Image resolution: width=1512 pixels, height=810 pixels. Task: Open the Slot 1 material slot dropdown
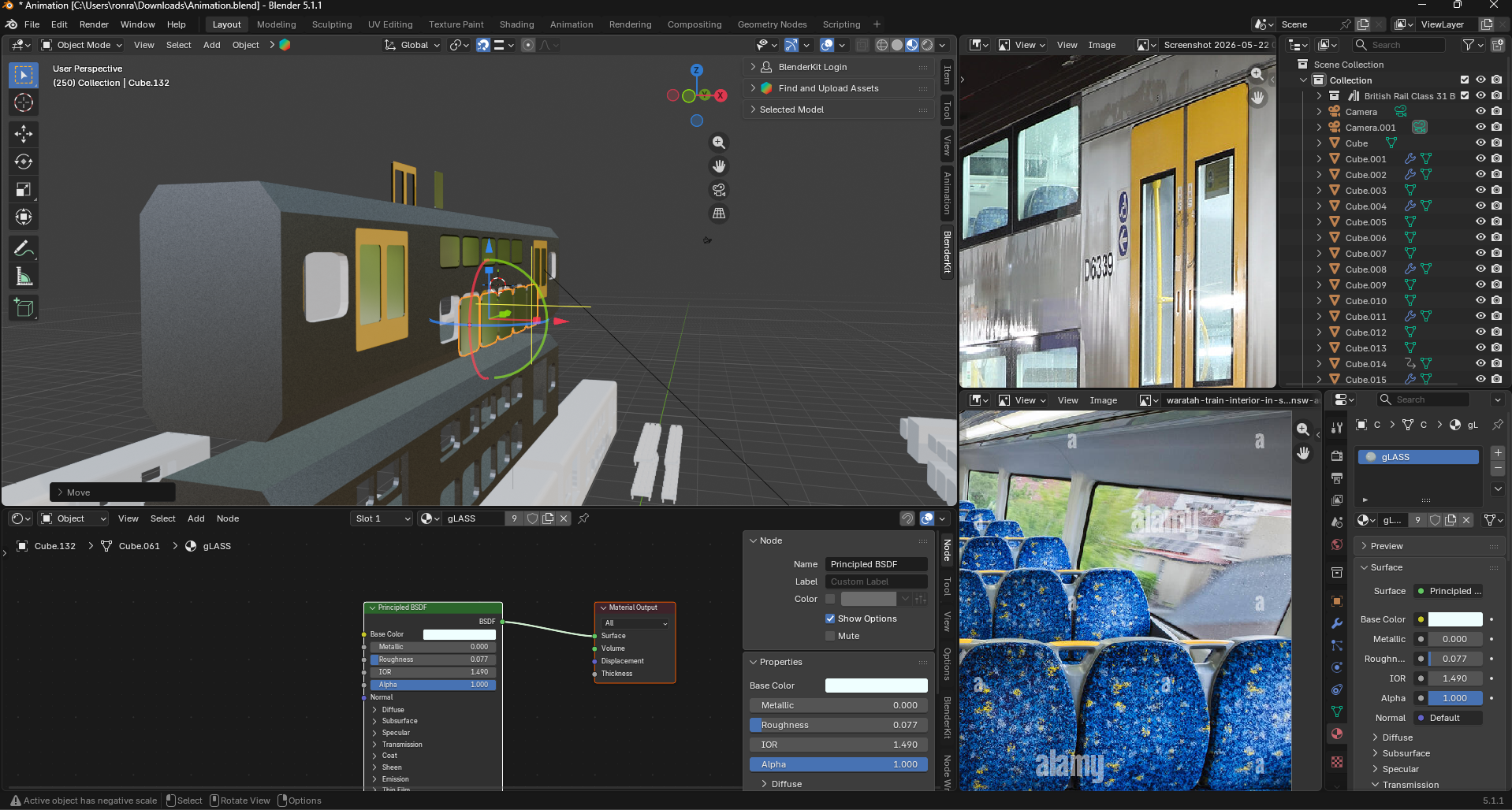click(x=382, y=518)
